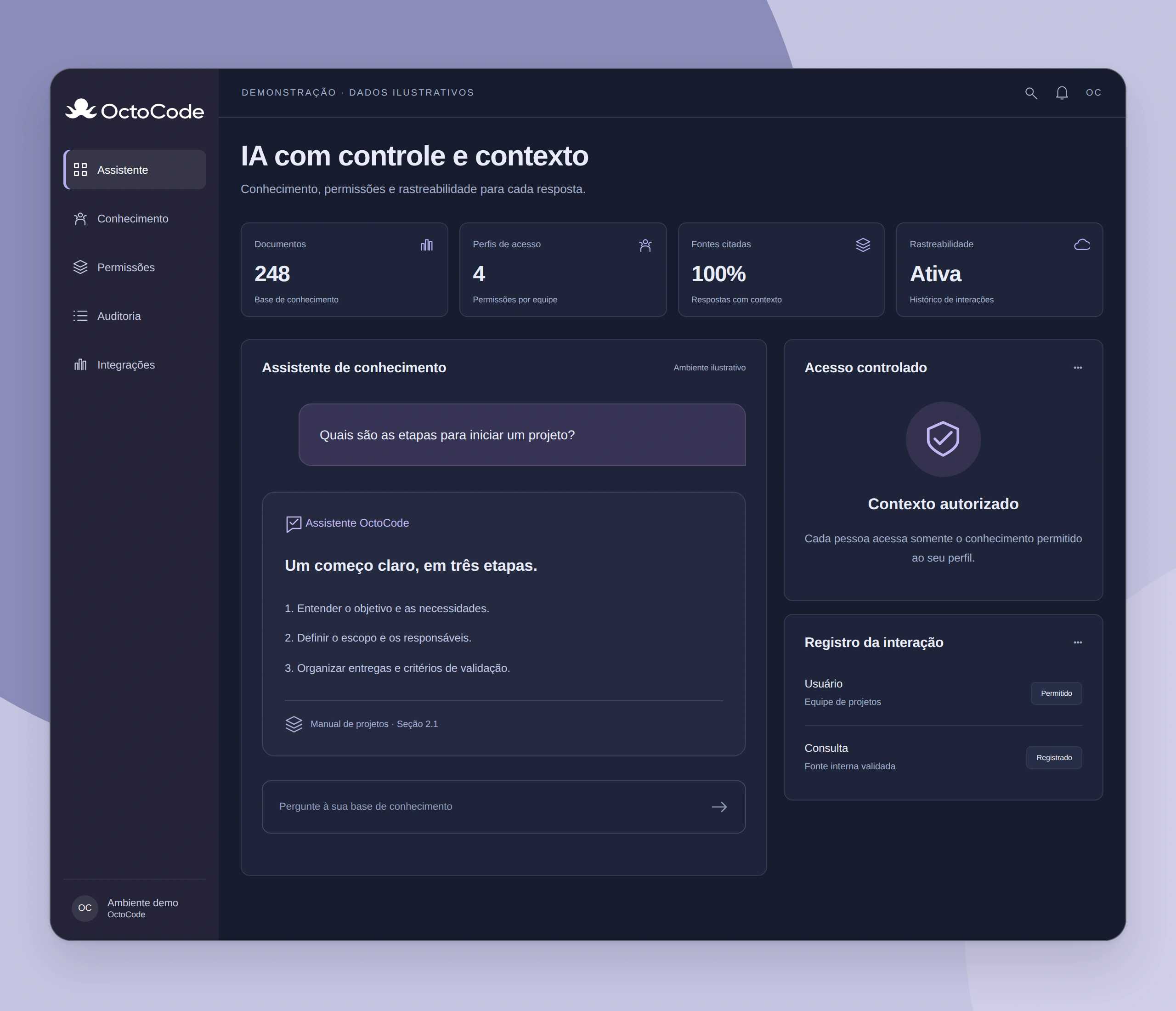The image size is (1176, 1011).
Task: Click the Auditoria list icon in sidebar
Action: click(x=80, y=316)
